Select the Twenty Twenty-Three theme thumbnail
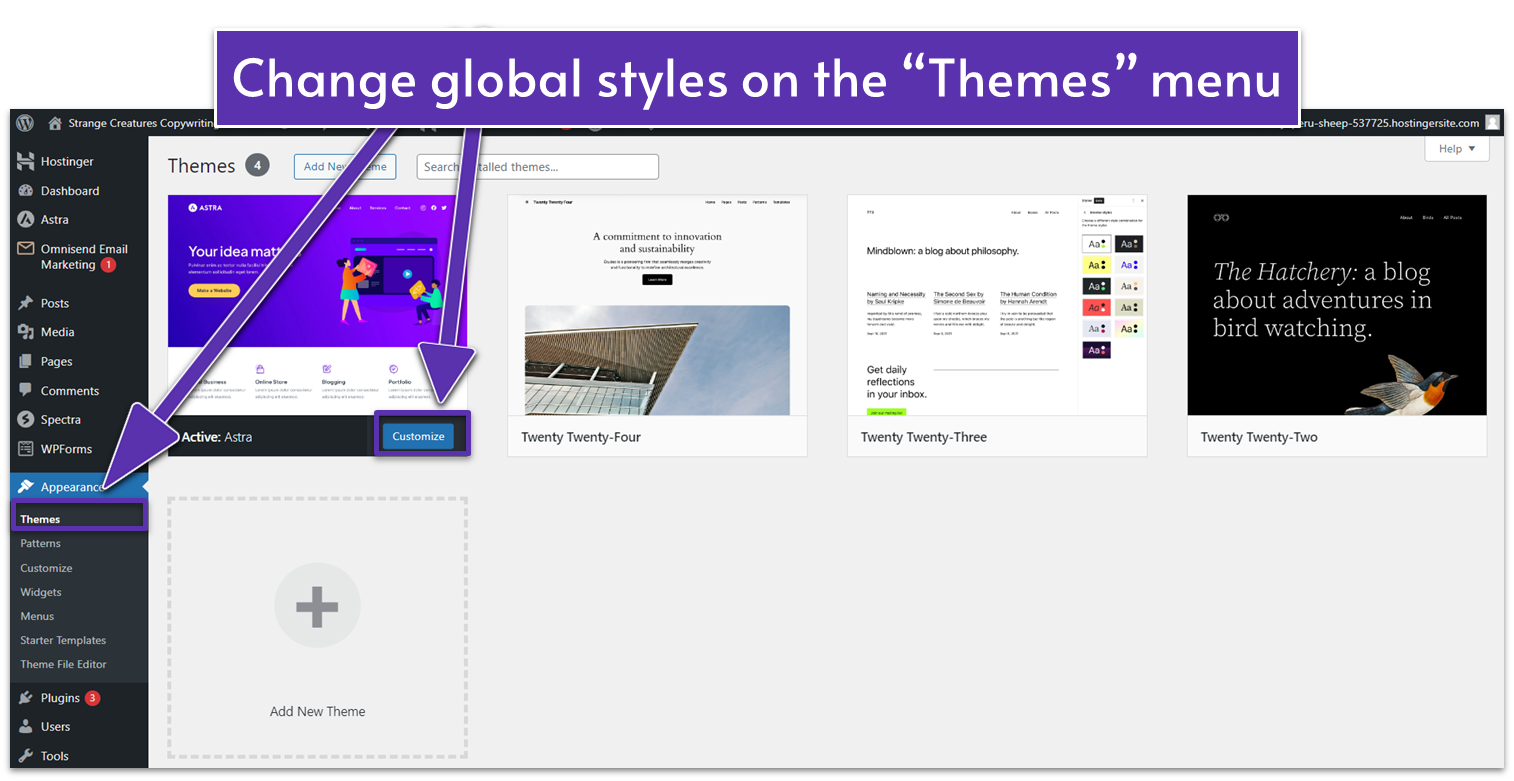The height and width of the screenshot is (781, 1514). point(997,305)
